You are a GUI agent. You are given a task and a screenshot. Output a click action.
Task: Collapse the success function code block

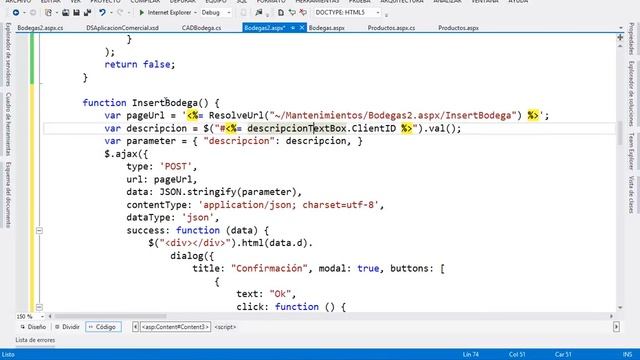coord(39,231)
